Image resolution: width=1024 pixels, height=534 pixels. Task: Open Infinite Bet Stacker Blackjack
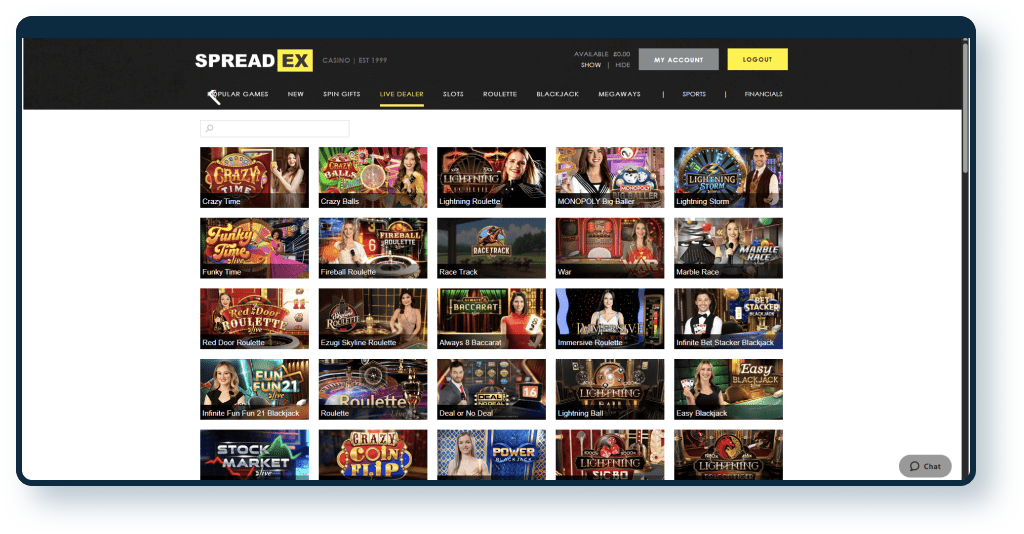(728, 319)
